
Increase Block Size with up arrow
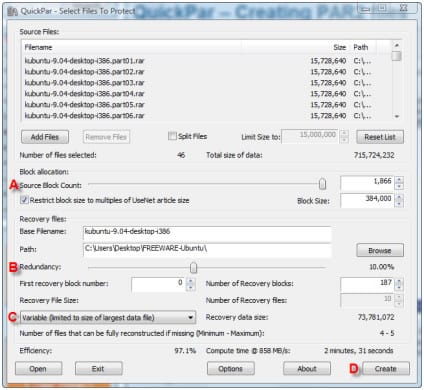pos(399,197)
